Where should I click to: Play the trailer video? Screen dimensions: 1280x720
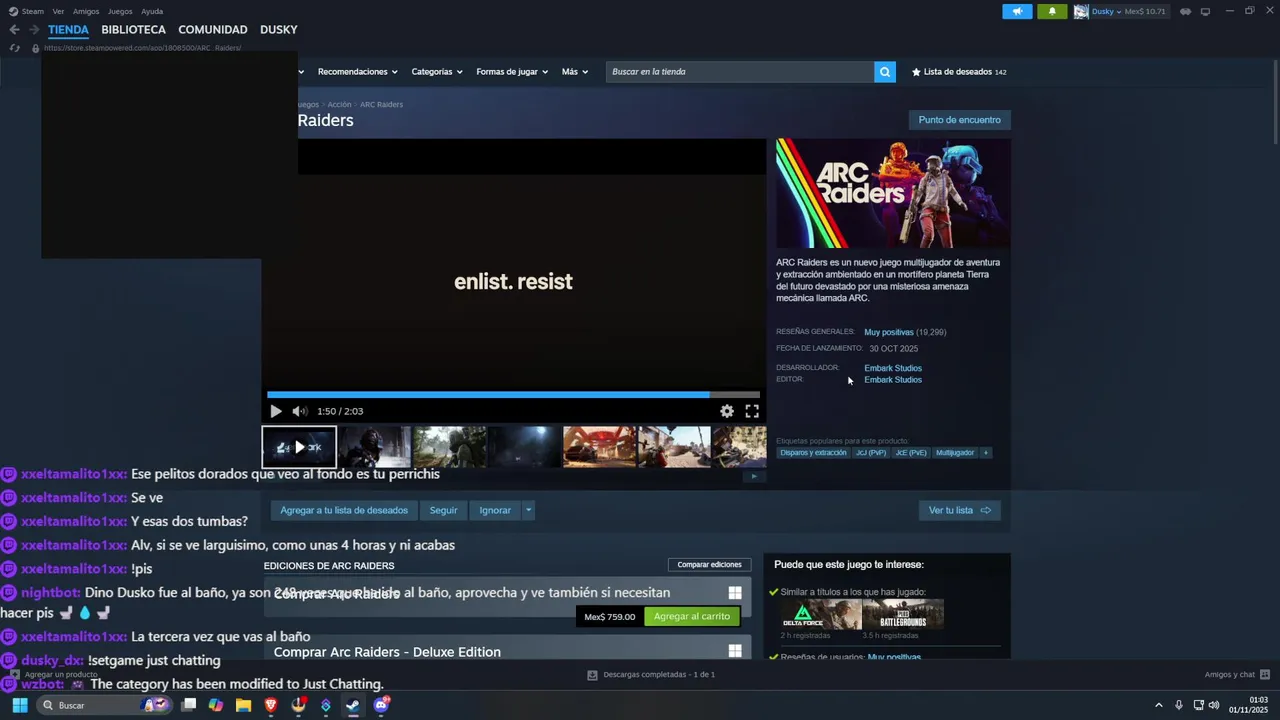[x=276, y=411]
